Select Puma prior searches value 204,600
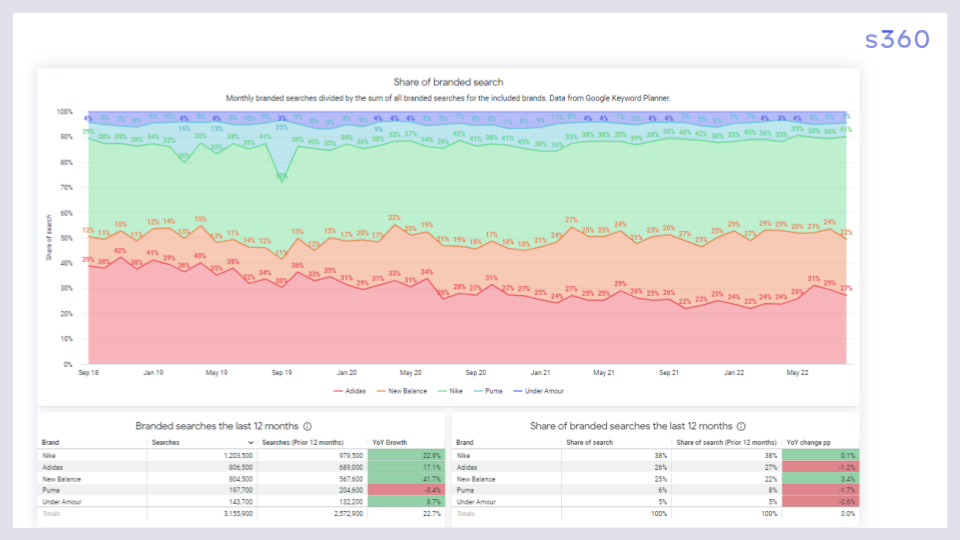Viewport: 960px width, 540px height. pyautogui.click(x=351, y=490)
